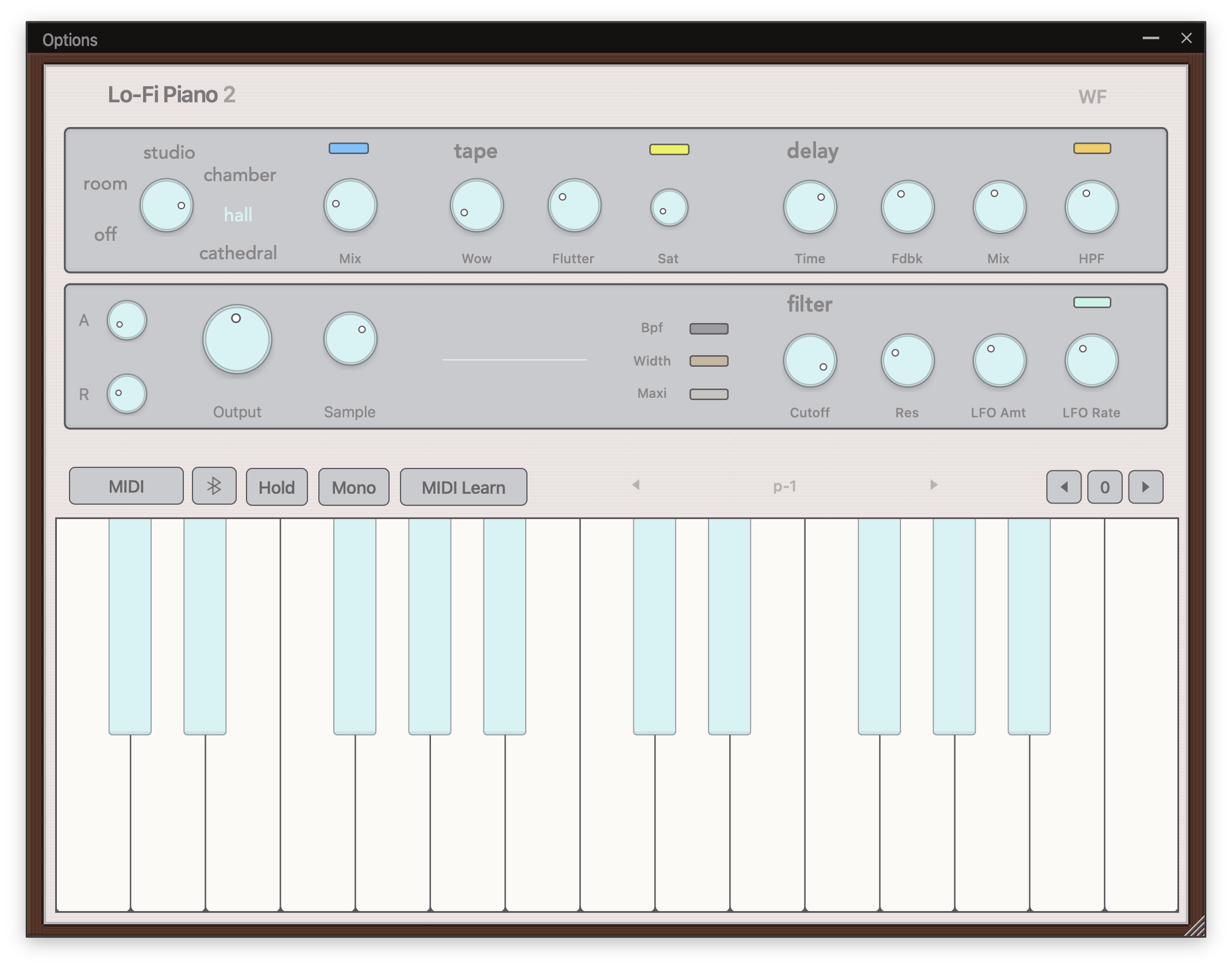This screenshot has width=1232, height=968.
Task: Click the tape Wow knob
Action: (476, 205)
